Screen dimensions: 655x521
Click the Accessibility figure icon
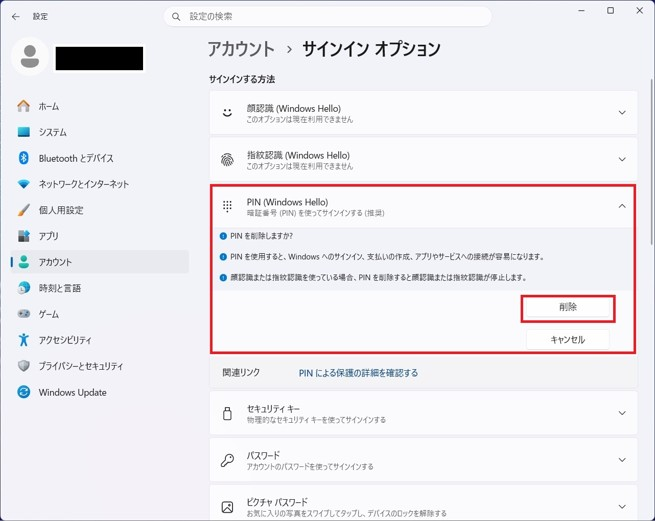click(x=23, y=340)
